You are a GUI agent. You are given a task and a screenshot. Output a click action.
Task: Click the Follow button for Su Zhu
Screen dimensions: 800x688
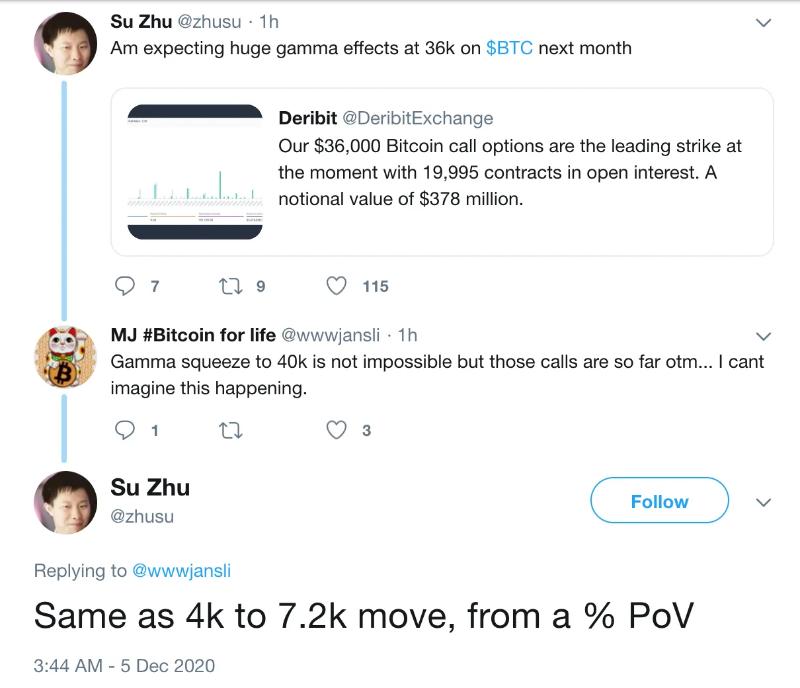coord(659,501)
